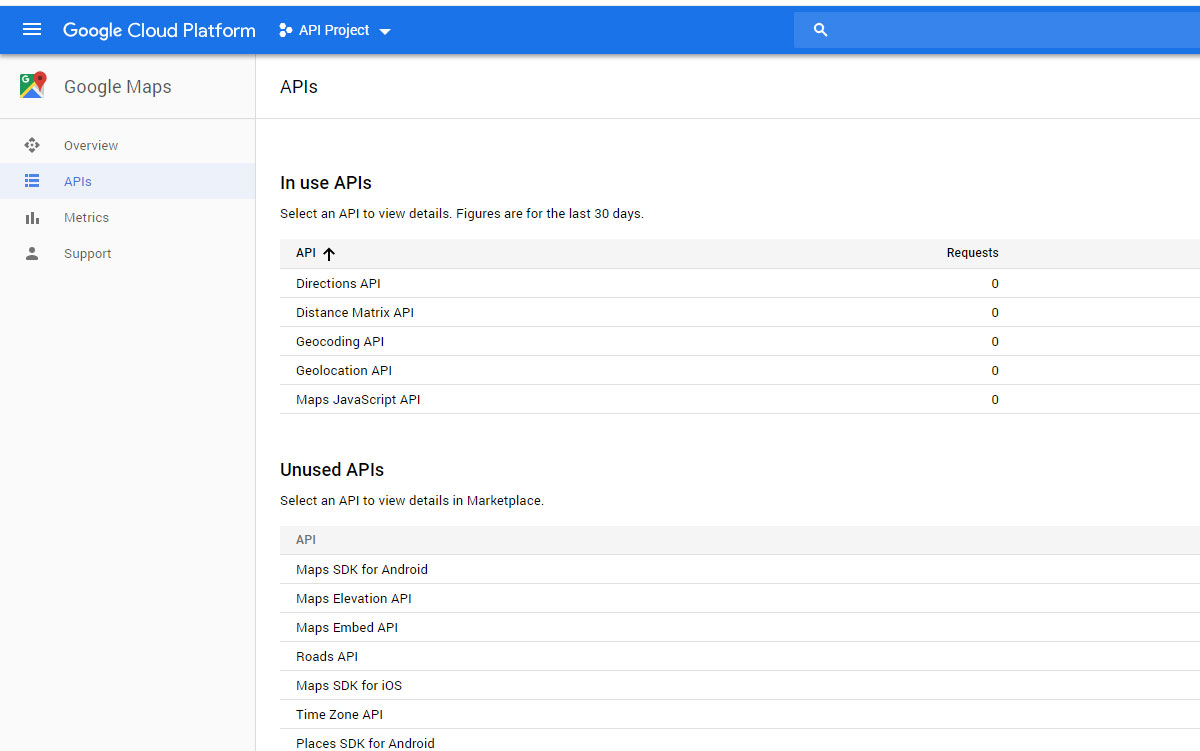The width and height of the screenshot is (1200, 751).
Task: Click the APIs list icon in sidebar
Action: pyautogui.click(x=32, y=181)
